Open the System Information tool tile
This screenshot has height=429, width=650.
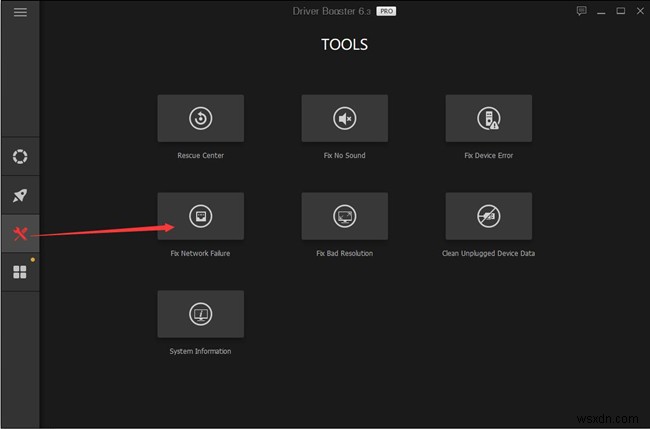pyautogui.click(x=201, y=314)
